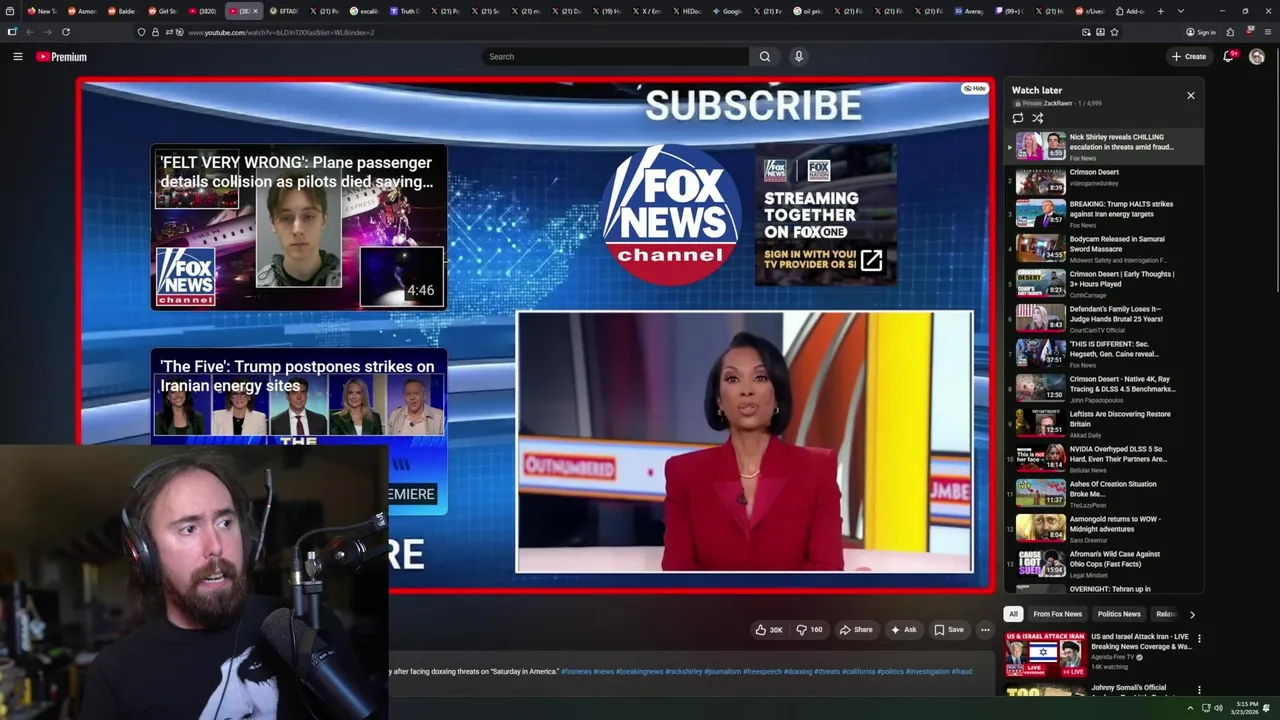
Task: Play Leftists Are Discovering Restore Britain
Action: tap(1104, 424)
